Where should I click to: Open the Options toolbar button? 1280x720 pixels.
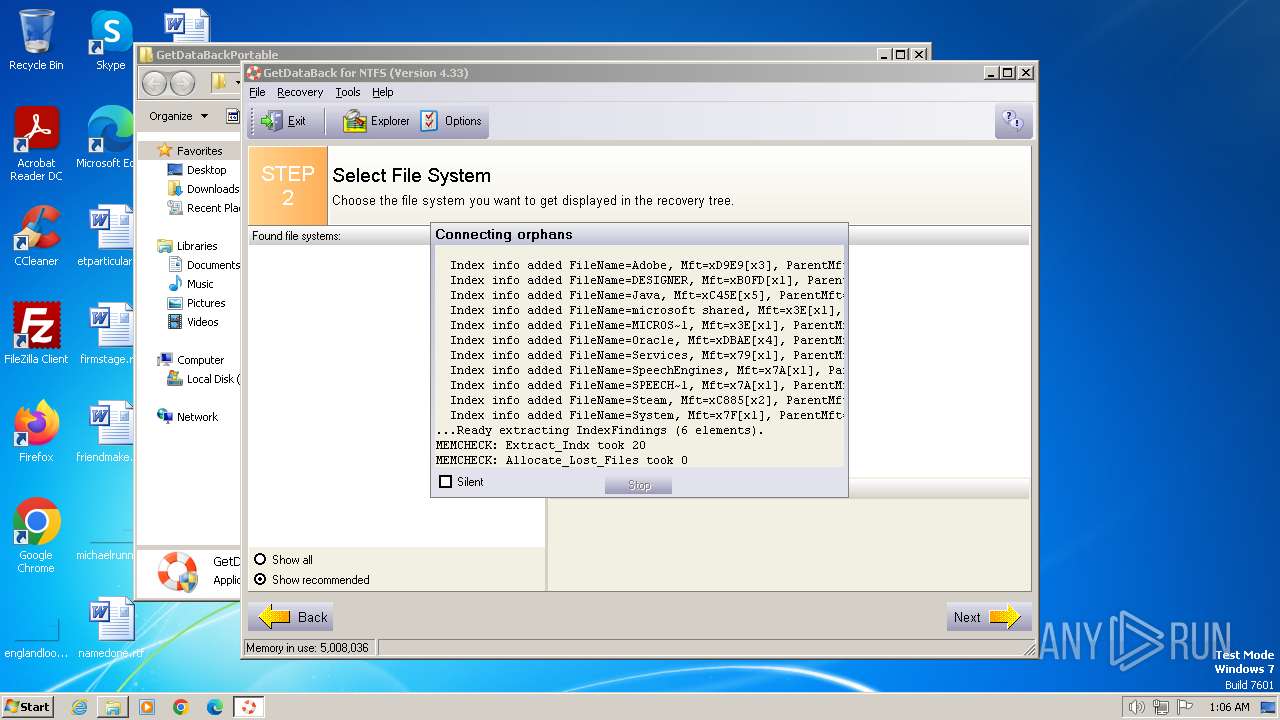point(452,121)
